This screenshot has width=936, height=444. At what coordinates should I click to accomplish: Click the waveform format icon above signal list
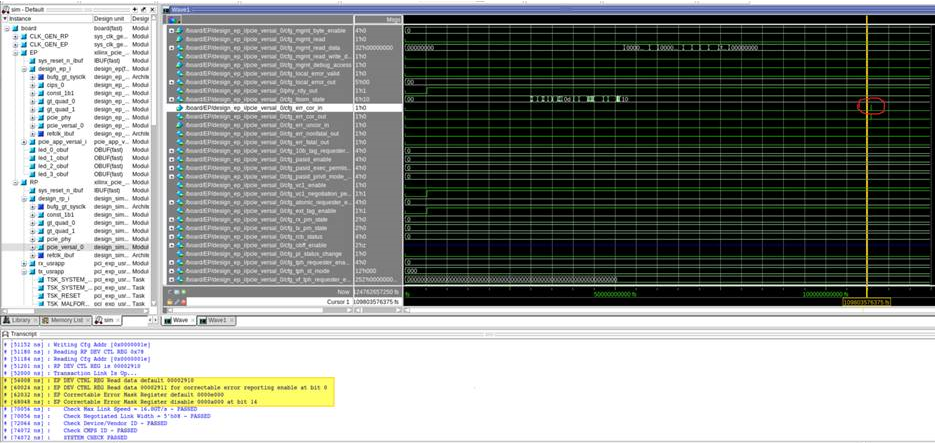point(174,19)
